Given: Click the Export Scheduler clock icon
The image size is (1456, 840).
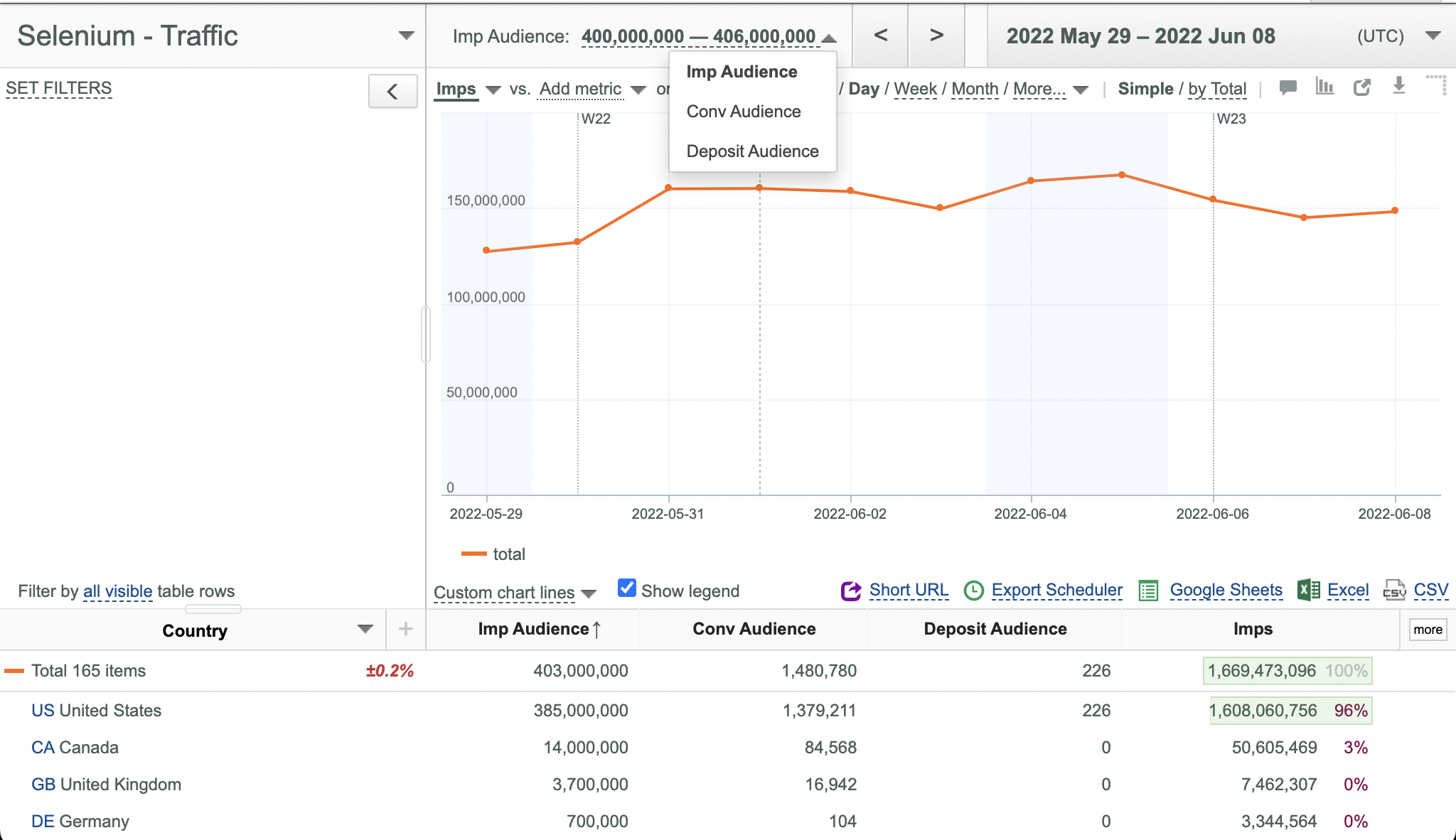Looking at the screenshot, I should click(973, 591).
